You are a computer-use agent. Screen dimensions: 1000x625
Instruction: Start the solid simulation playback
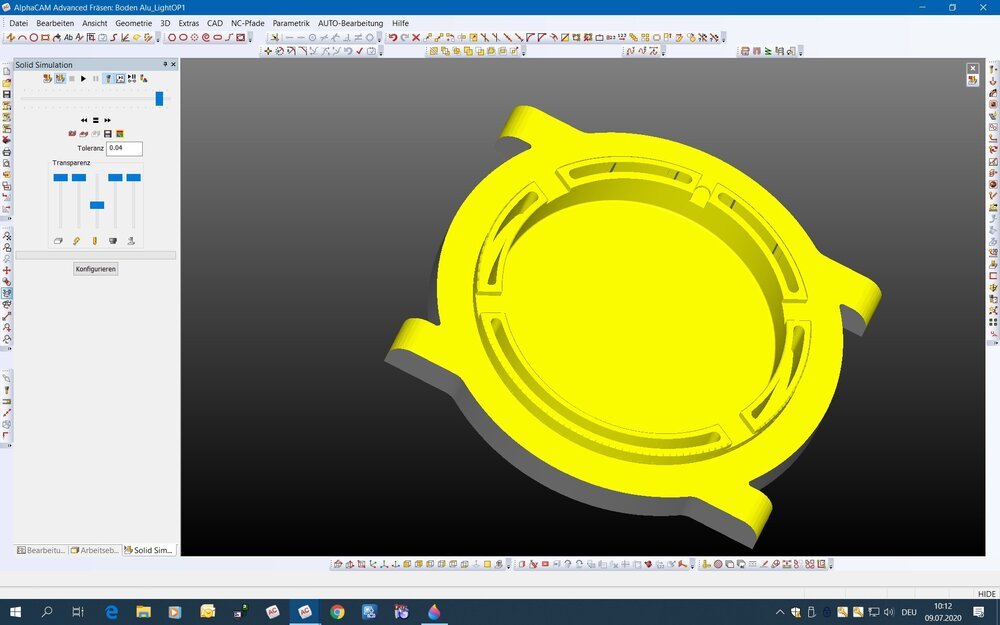click(82, 78)
